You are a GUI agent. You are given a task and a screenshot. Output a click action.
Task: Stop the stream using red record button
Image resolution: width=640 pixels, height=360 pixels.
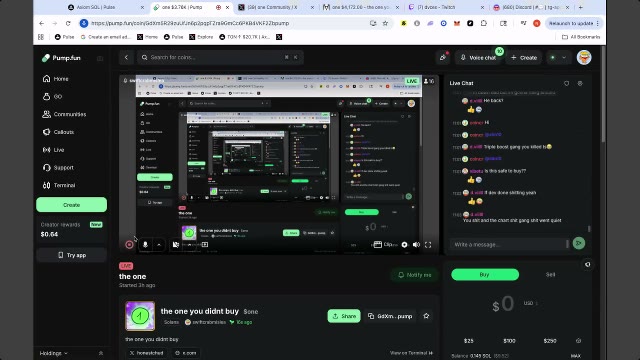pyautogui.click(x=129, y=244)
